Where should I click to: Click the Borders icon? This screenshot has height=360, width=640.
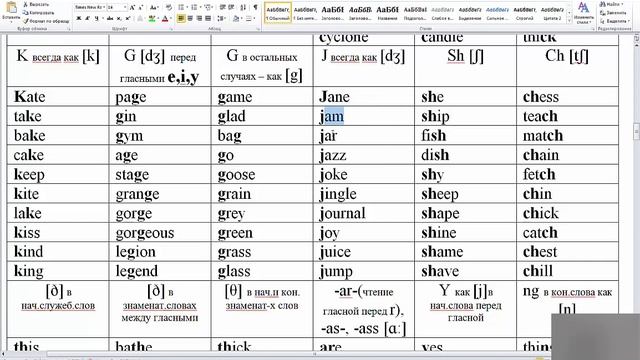pyautogui.click(x=249, y=18)
